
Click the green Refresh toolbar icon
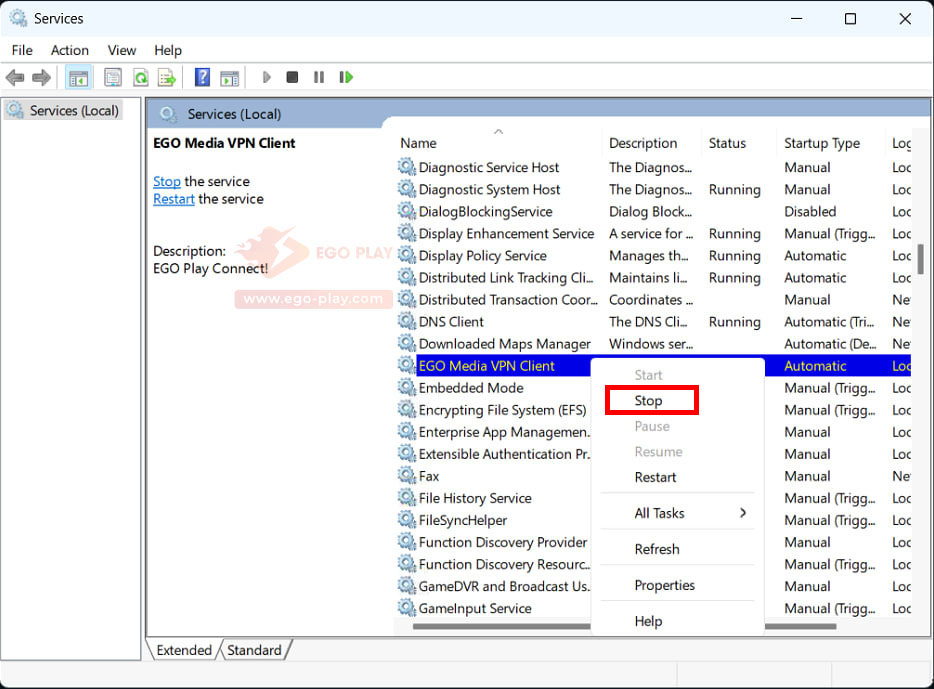point(141,77)
